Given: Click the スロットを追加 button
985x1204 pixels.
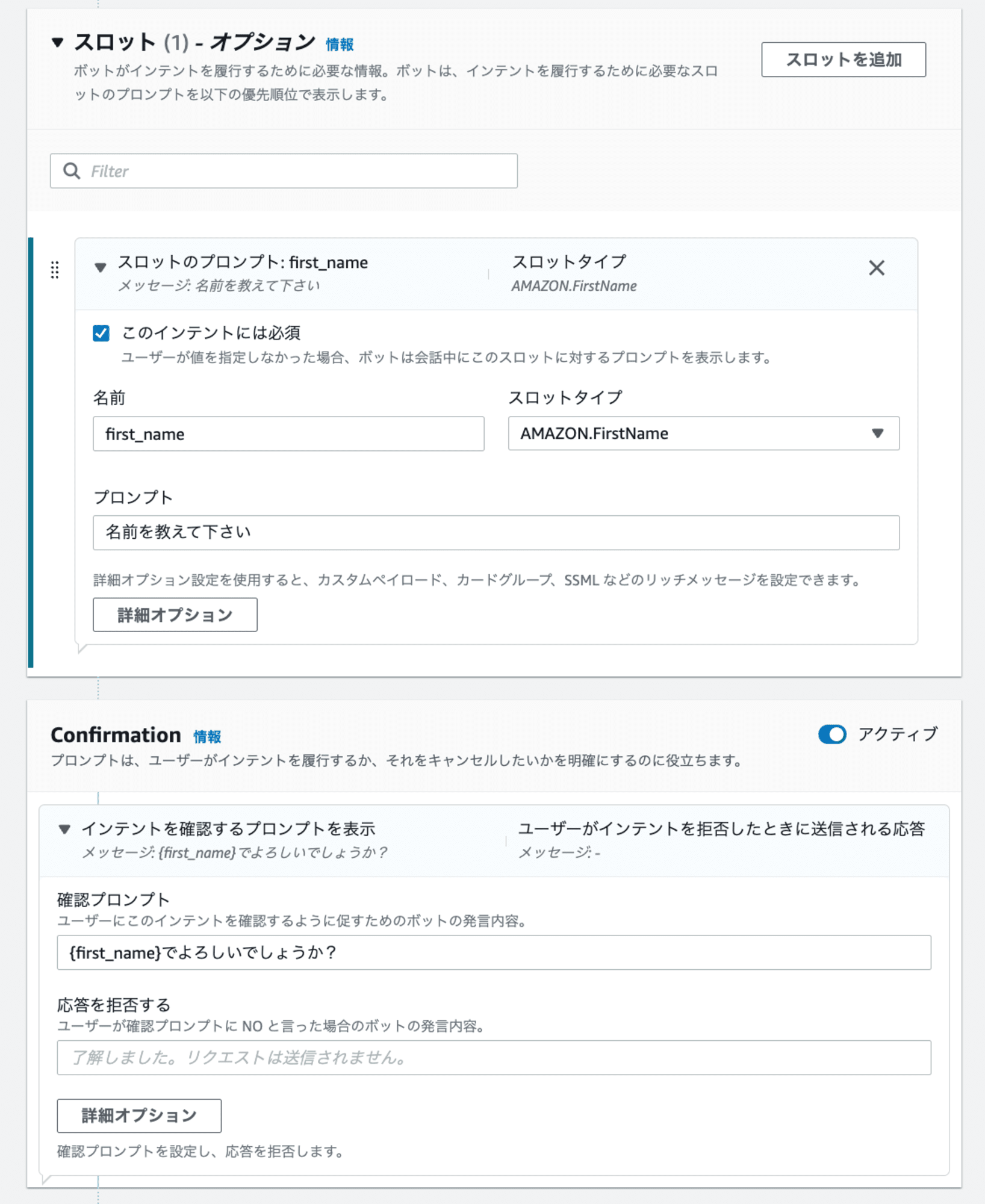Looking at the screenshot, I should [x=844, y=60].
